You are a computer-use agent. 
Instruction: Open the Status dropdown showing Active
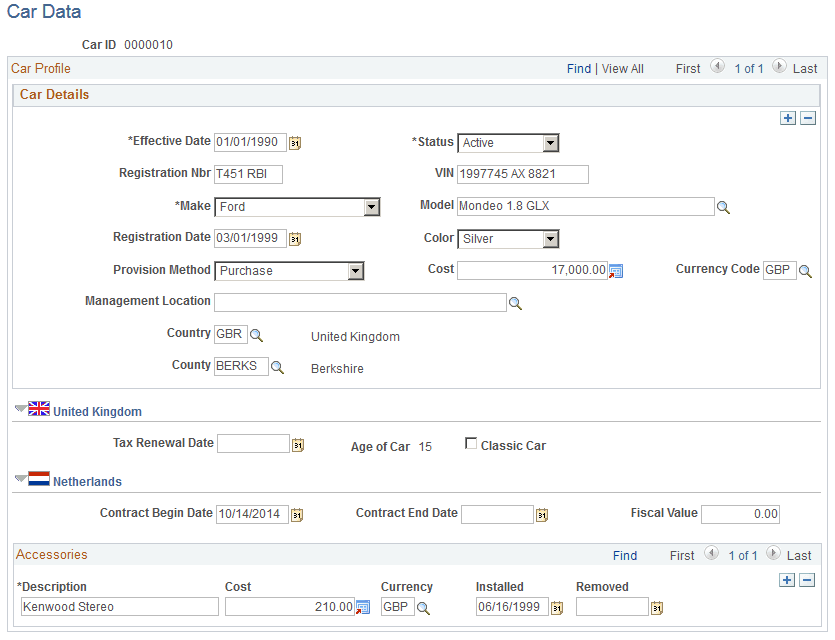[x=551, y=142]
